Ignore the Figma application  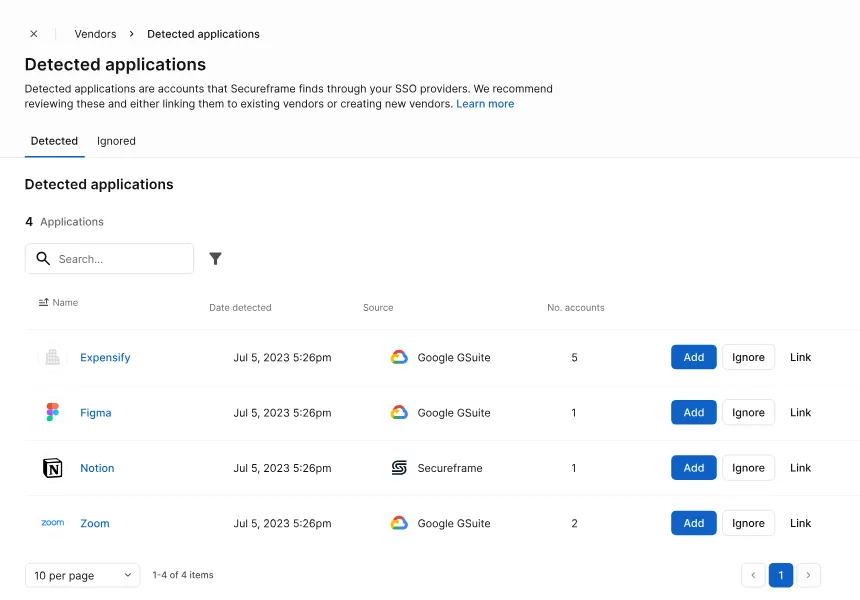click(x=748, y=412)
